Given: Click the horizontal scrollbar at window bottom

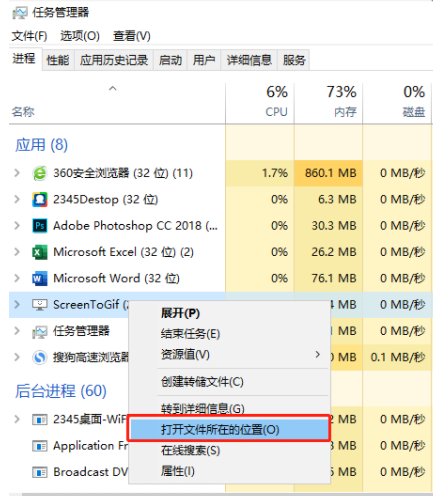Looking at the screenshot, I should pos(220,494).
